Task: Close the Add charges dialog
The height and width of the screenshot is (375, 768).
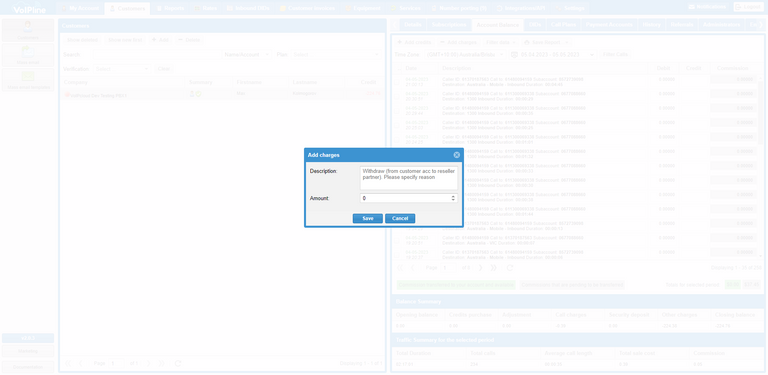Action: 456,155
